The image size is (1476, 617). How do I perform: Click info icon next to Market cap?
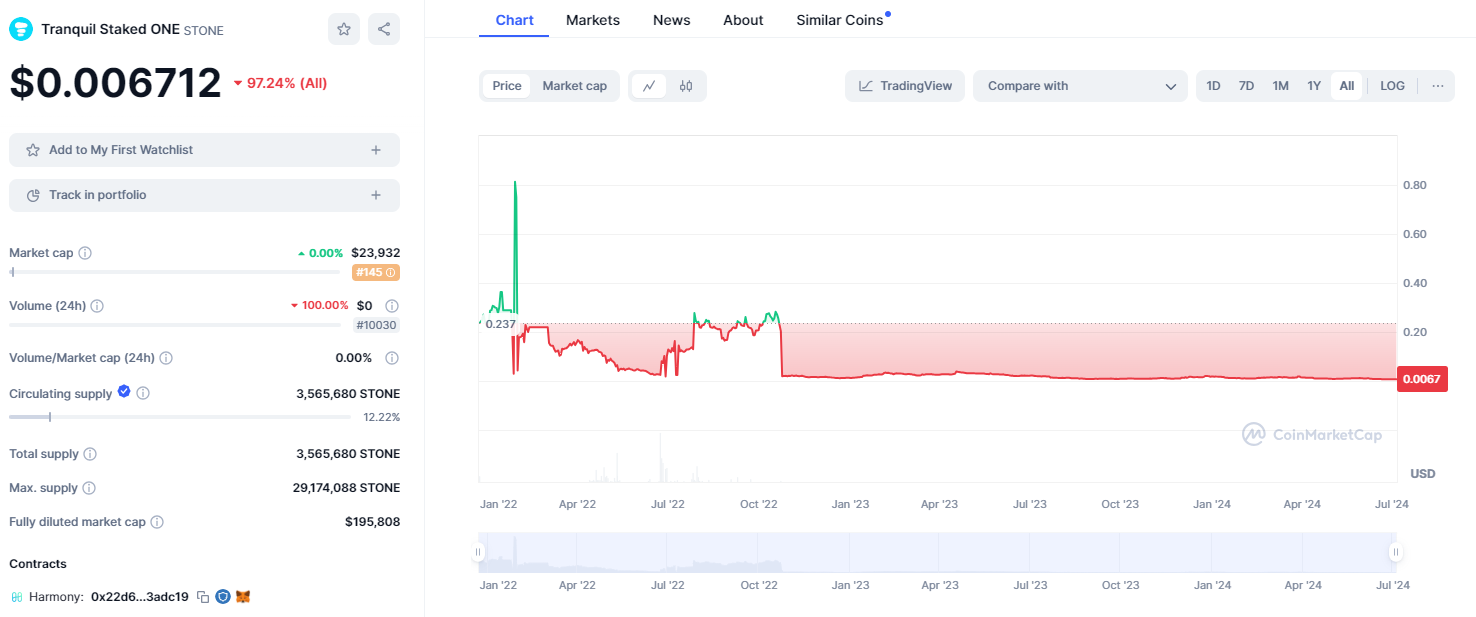(x=85, y=253)
